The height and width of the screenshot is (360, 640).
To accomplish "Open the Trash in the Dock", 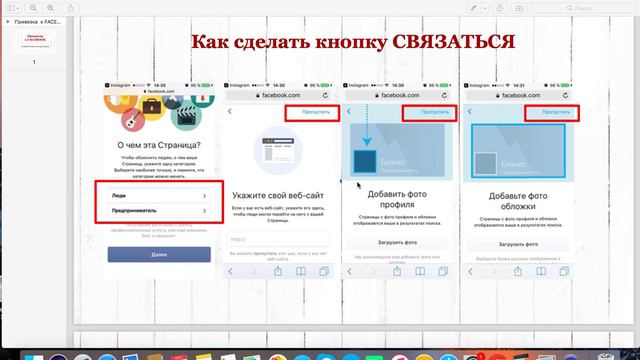I will (x=607, y=356).
